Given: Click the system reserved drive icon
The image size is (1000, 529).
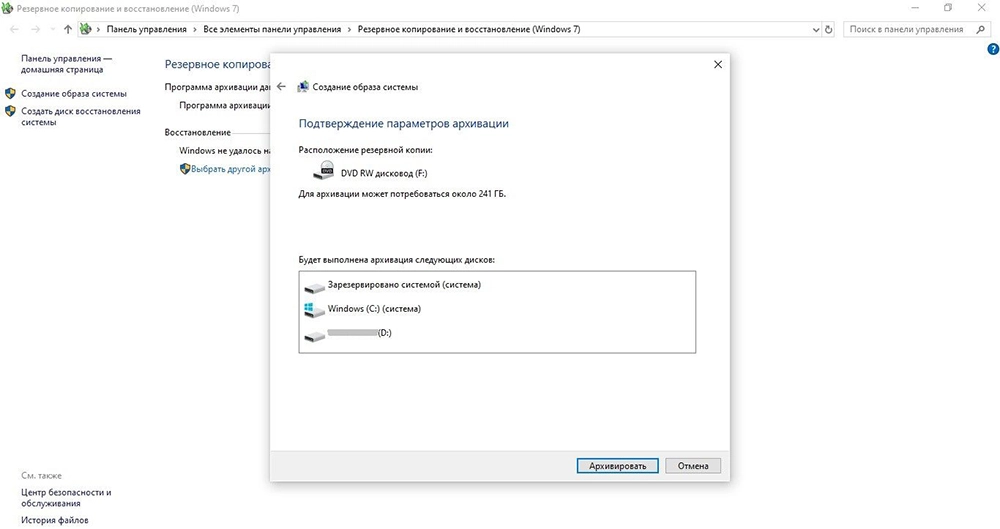Looking at the screenshot, I should pos(314,285).
